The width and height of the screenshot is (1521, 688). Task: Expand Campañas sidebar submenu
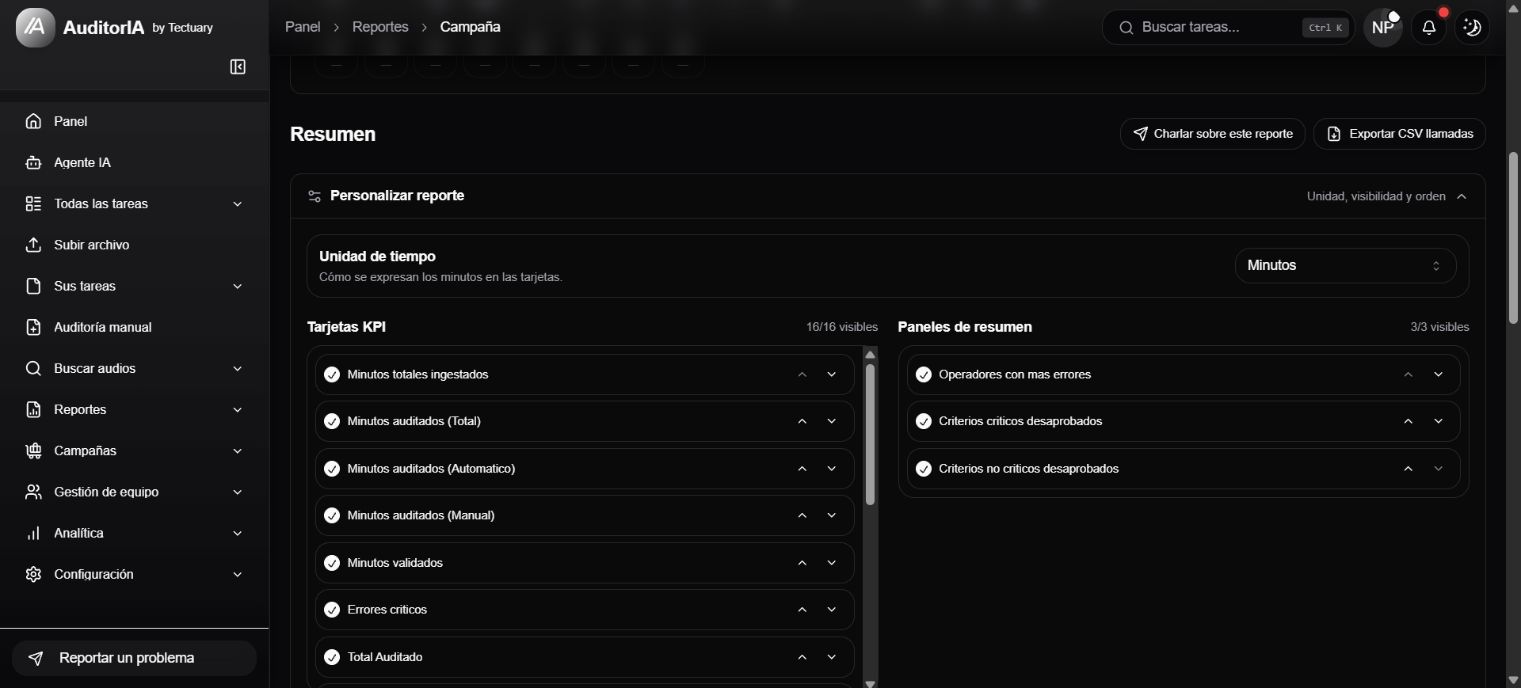pos(237,451)
